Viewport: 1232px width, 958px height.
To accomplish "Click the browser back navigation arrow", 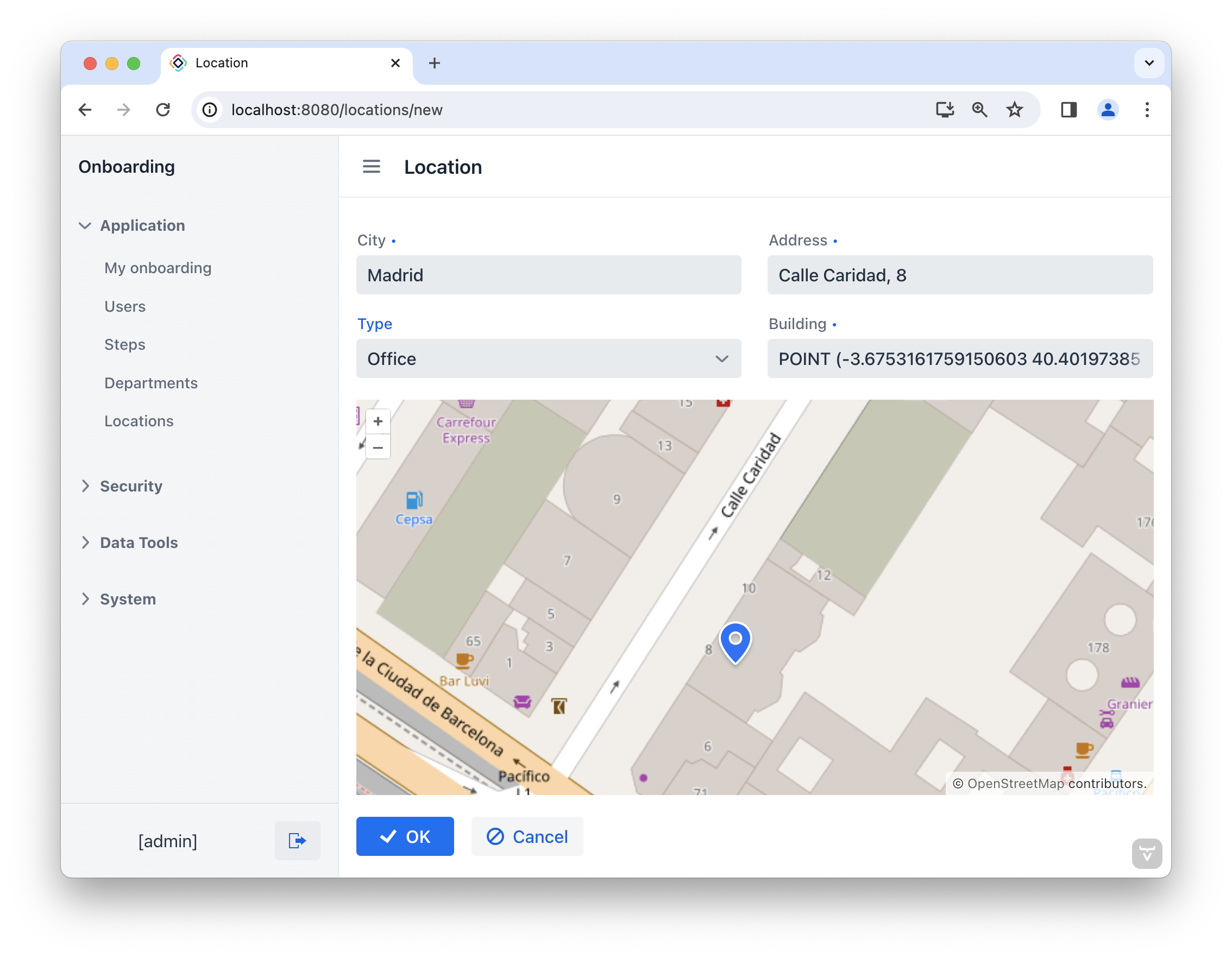I will [85, 110].
